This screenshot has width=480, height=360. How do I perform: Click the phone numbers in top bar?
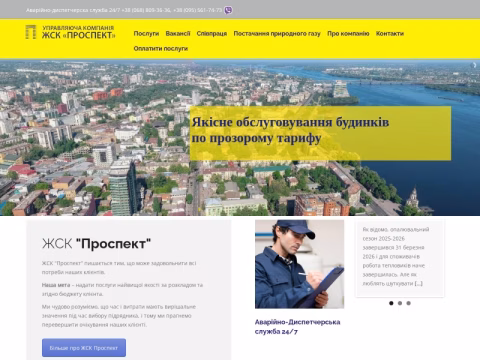click(x=172, y=10)
